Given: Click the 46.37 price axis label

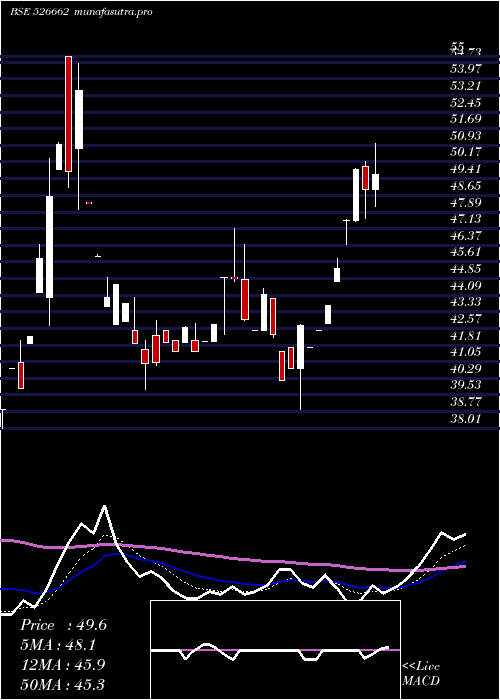Looking at the screenshot, I should pos(466,235).
